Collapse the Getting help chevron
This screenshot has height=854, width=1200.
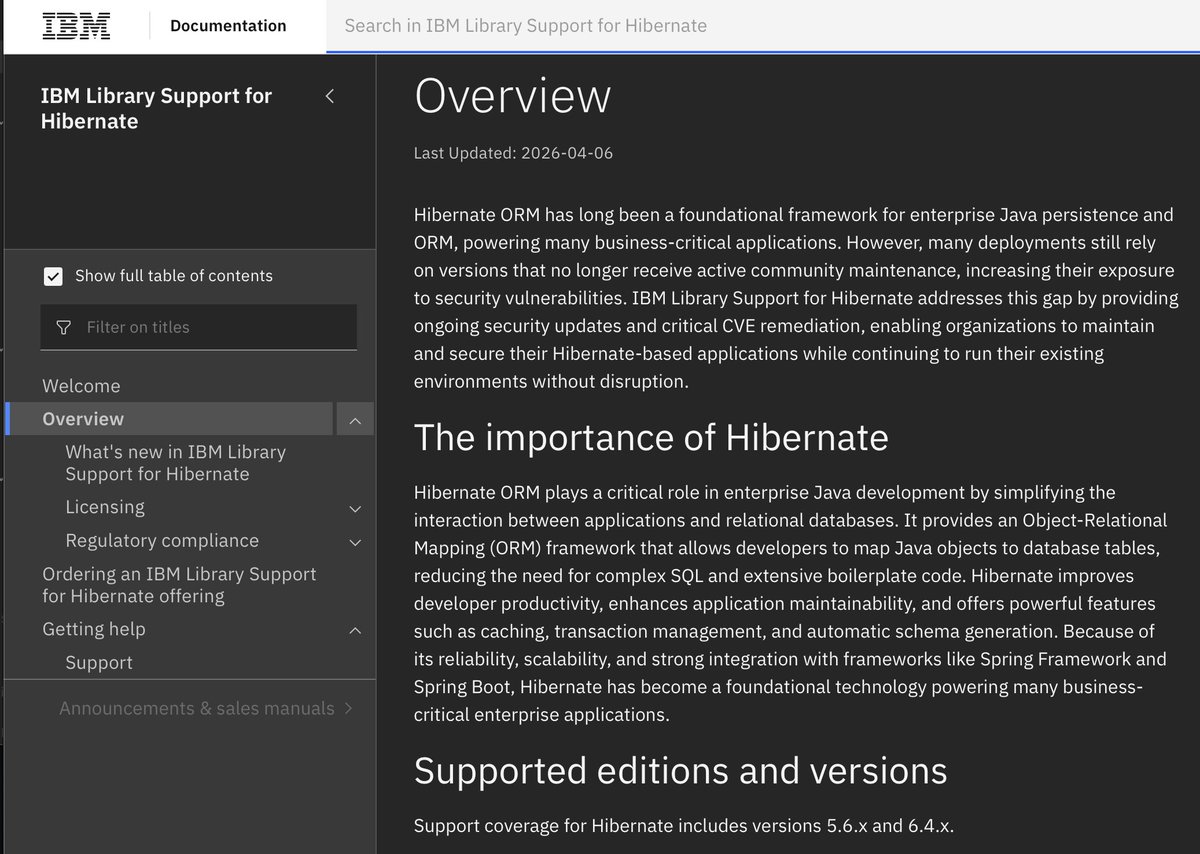pyautogui.click(x=355, y=630)
